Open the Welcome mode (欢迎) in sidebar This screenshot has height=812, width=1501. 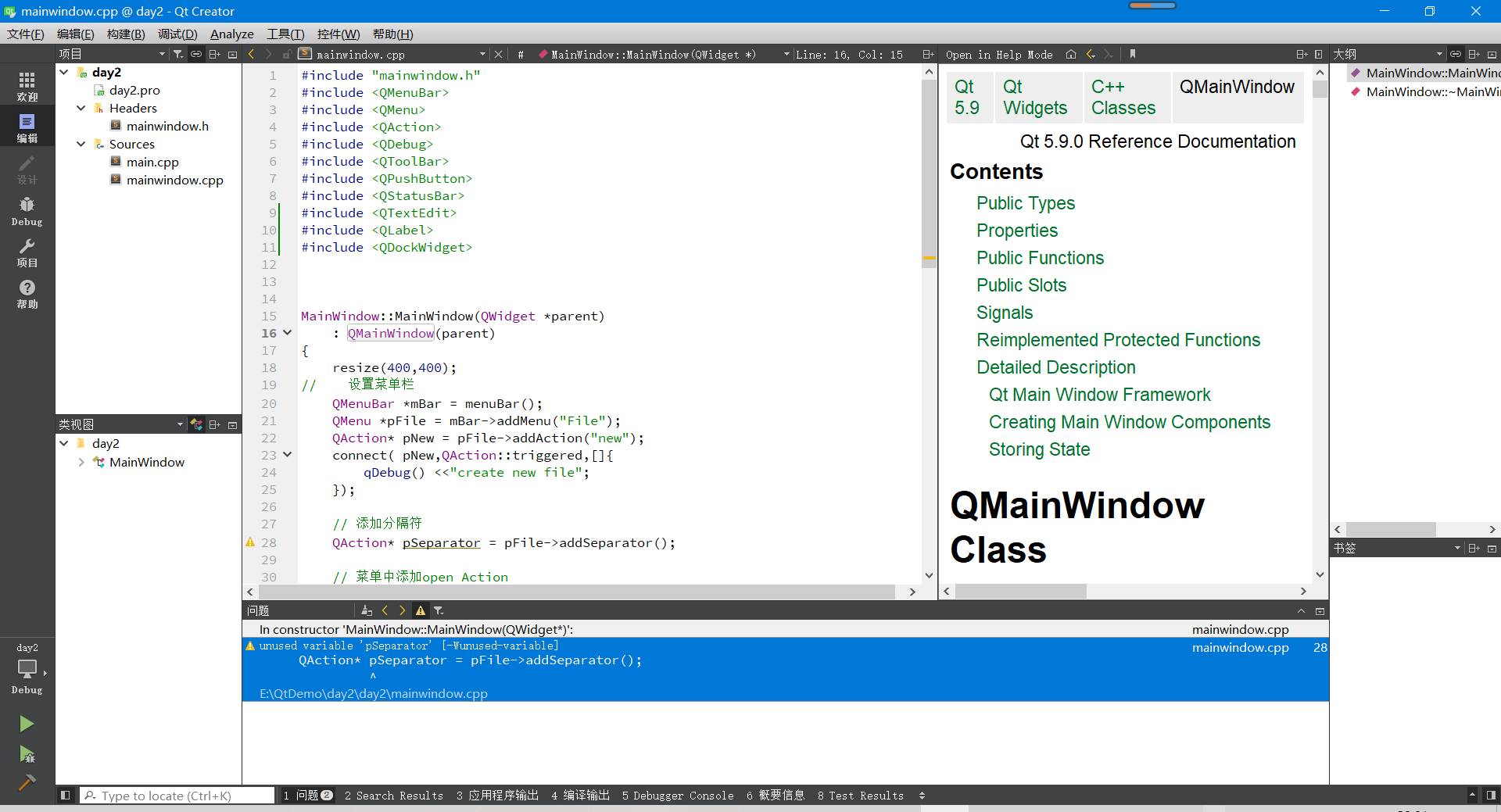(x=27, y=86)
